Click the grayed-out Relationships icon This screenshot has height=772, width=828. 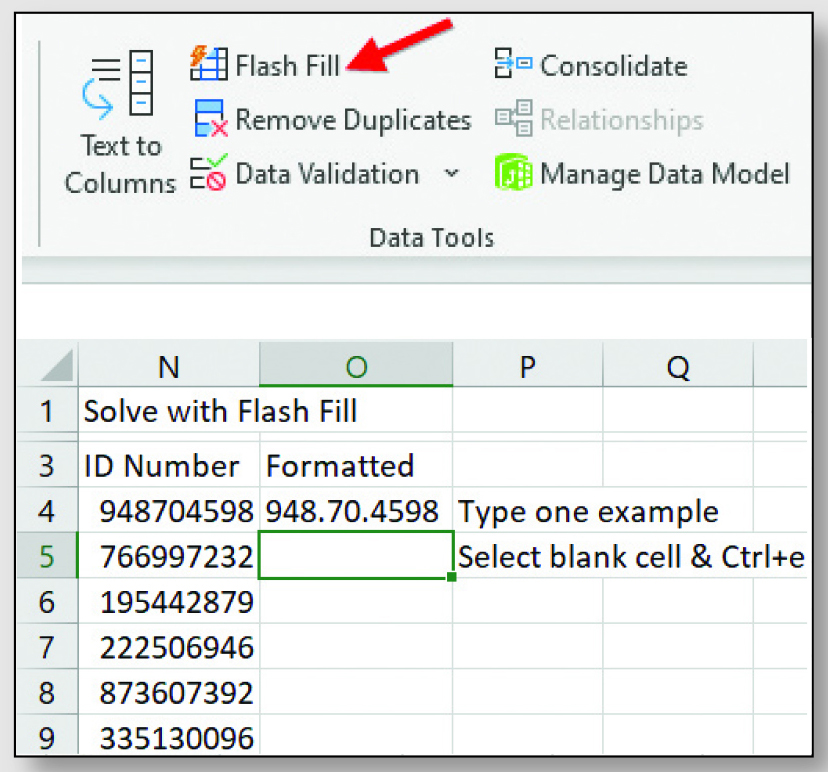click(513, 118)
